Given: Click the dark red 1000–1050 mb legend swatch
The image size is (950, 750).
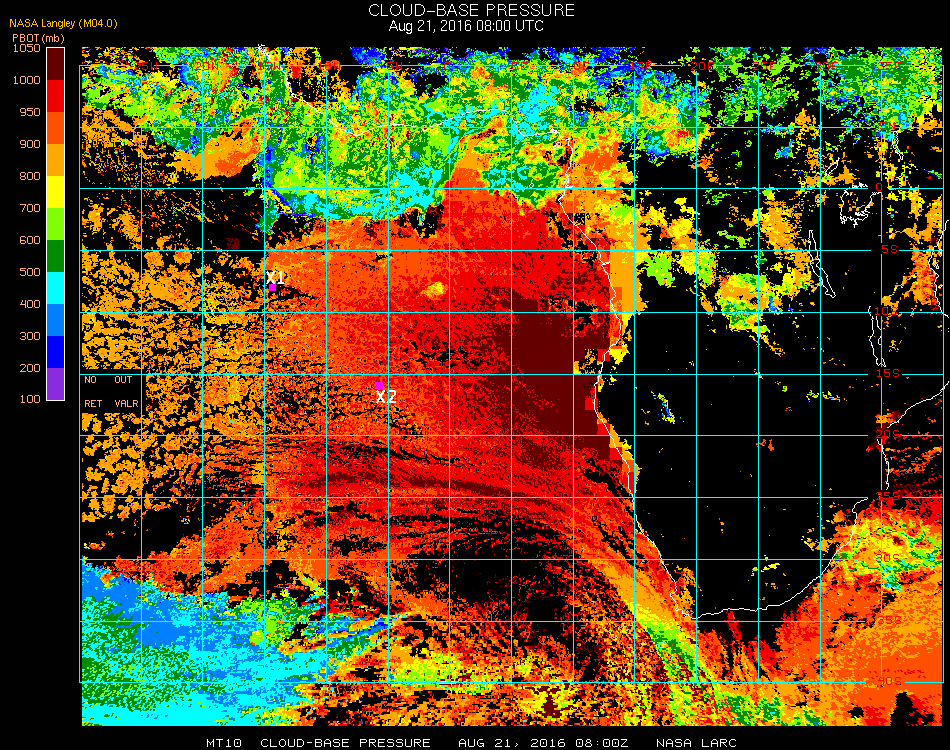Looking at the screenshot, I should [55, 64].
